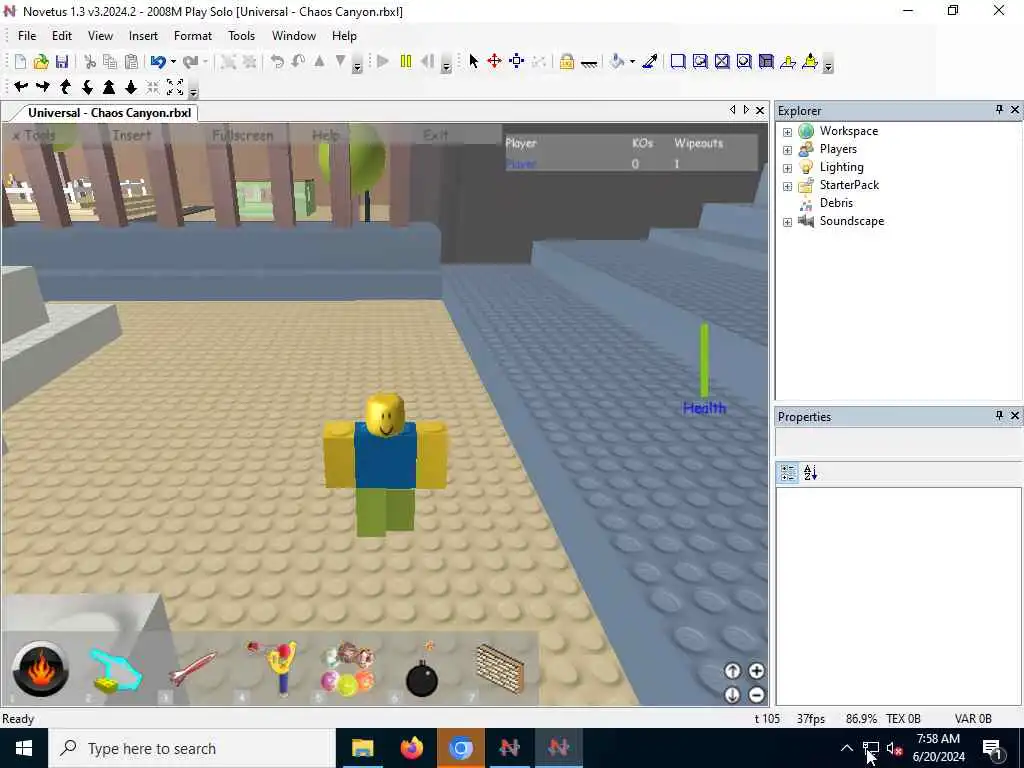Image resolution: width=1024 pixels, height=768 pixels.
Task: Expand the StarterPack tree node
Action: point(788,186)
